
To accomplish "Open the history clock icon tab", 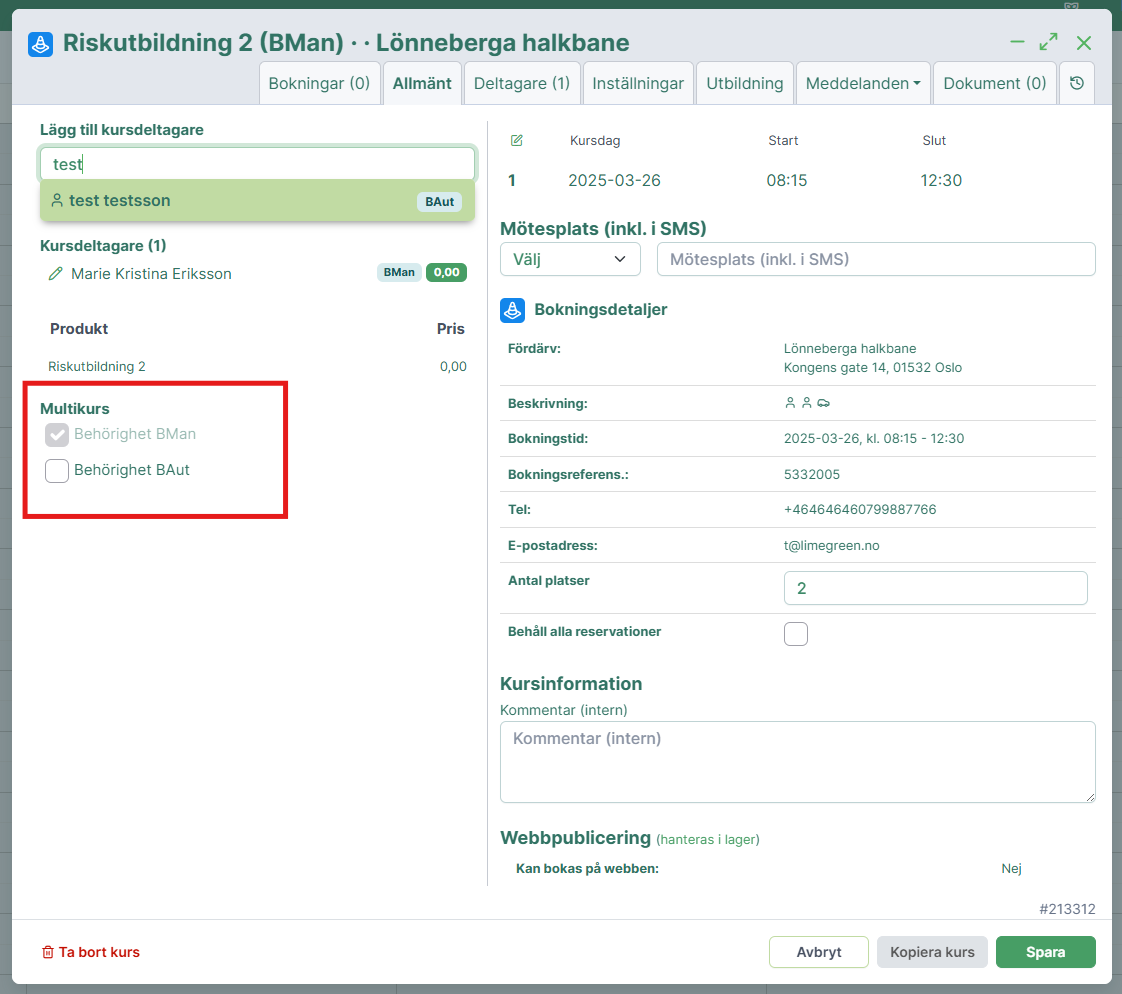I will pos(1076,83).
